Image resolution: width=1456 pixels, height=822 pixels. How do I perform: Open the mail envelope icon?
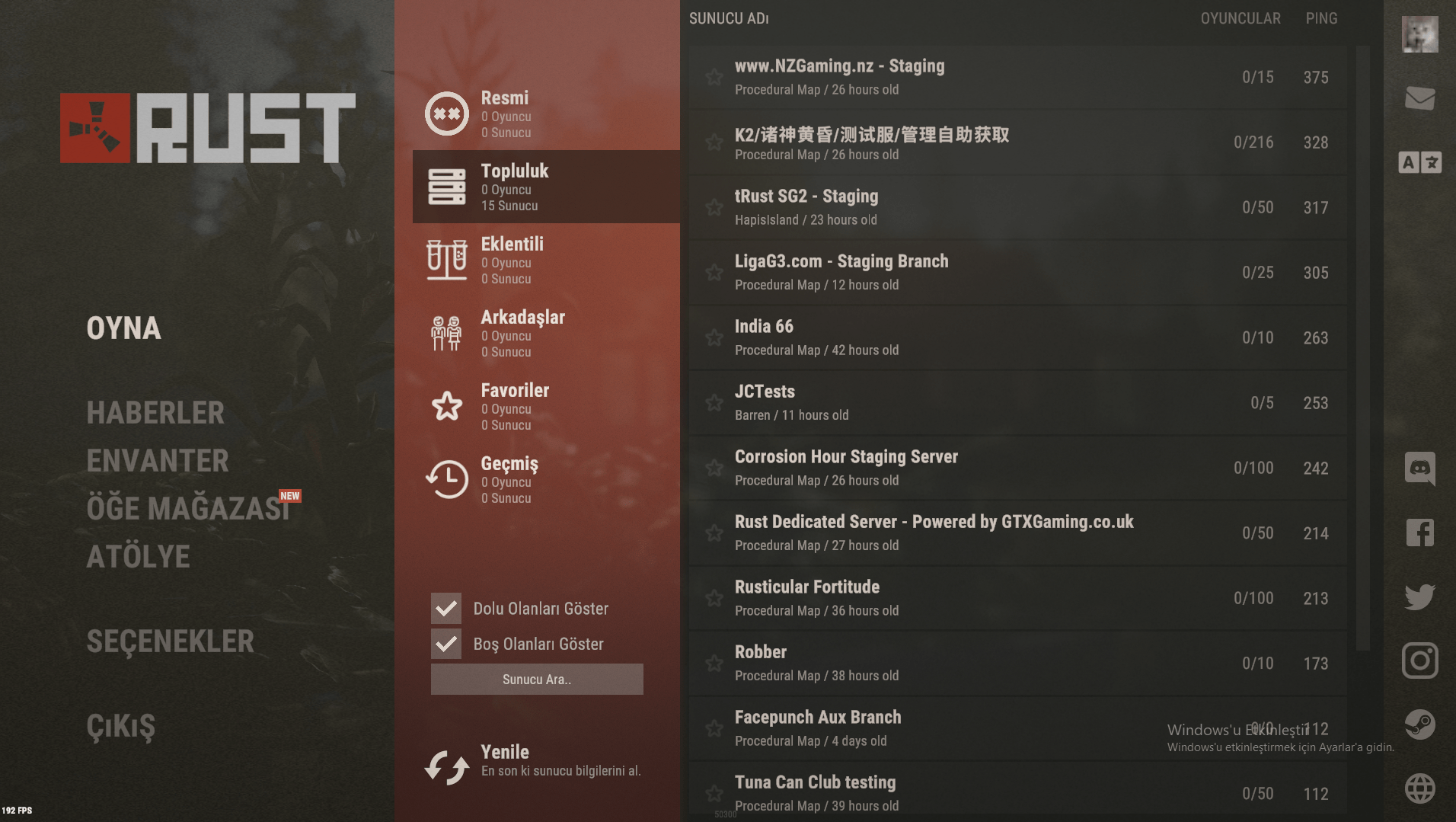1420,98
